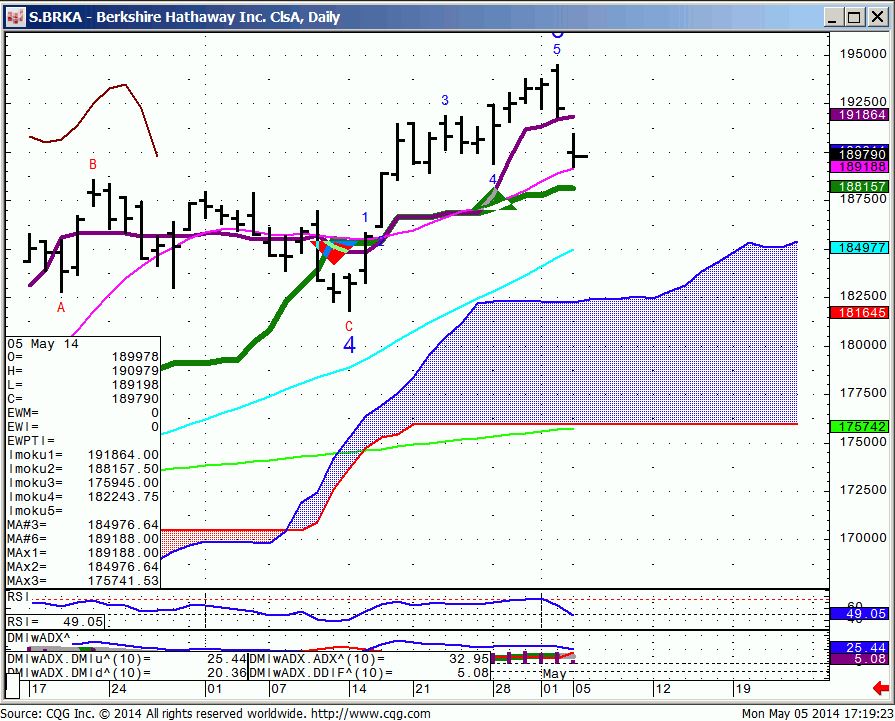Click the Imoku1= 191864.00 row

[83, 455]
